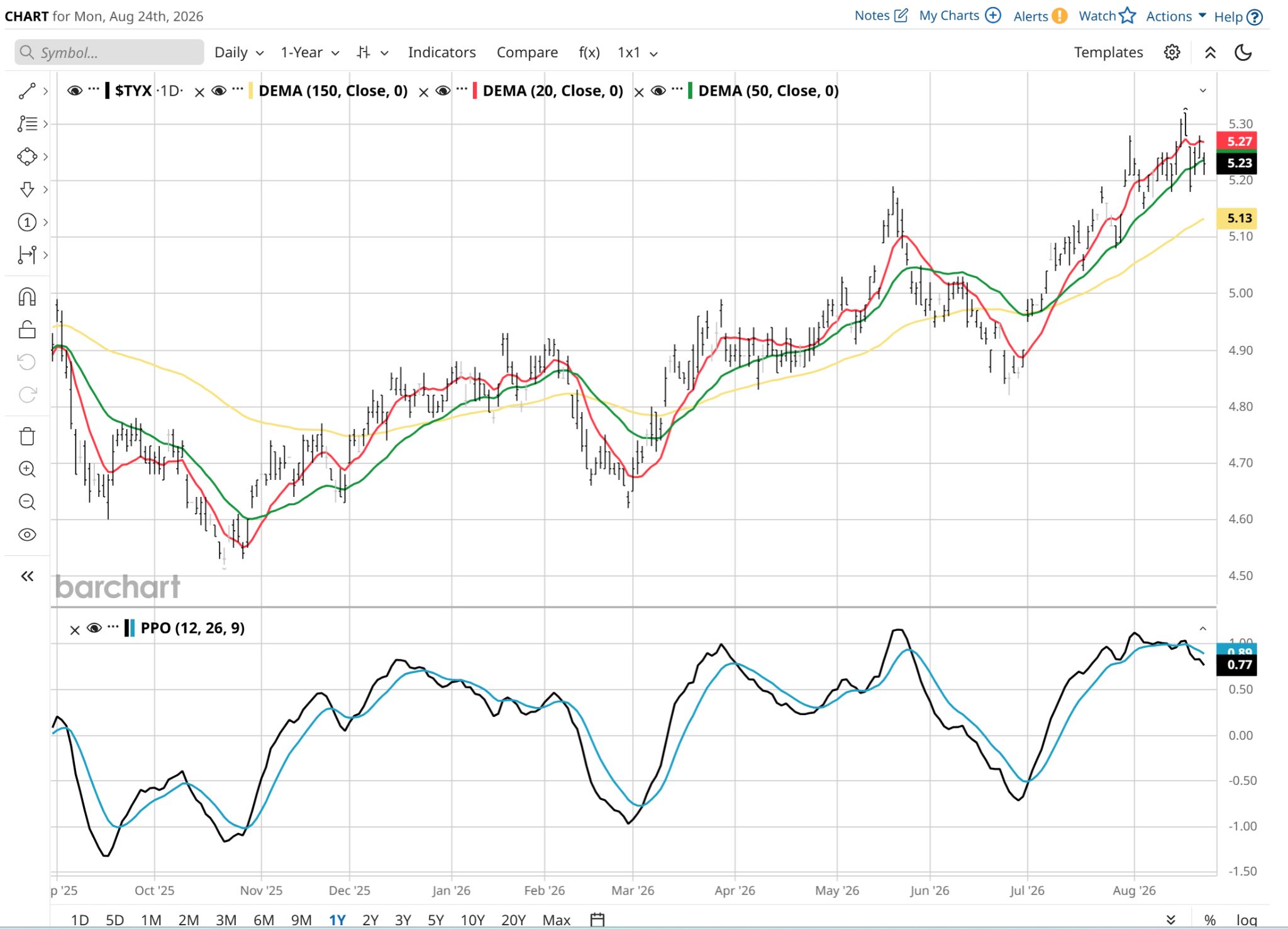
Task: Open the Indicators menu
Action: point(441,53)
